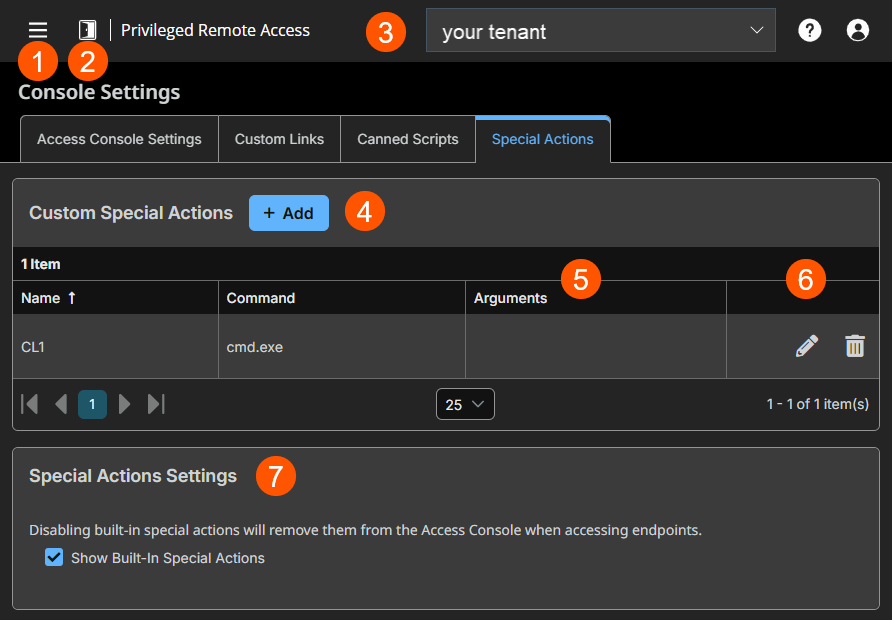Open the help icon in the header
The height and width of the screenshot is (620, 892).
point(809,30)
